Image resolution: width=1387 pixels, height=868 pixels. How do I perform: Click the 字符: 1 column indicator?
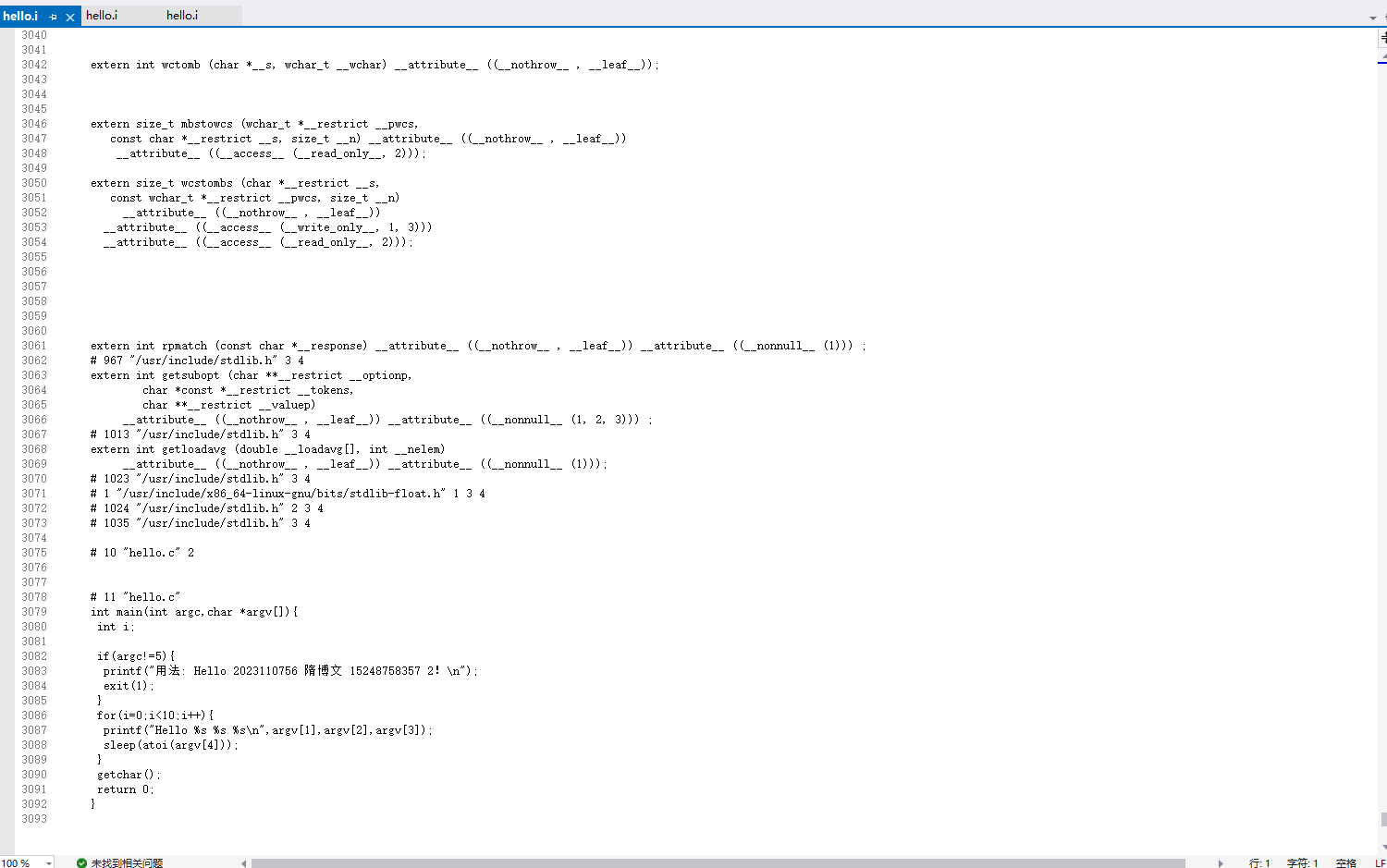pyautogui.click(x=1302, y=863)
